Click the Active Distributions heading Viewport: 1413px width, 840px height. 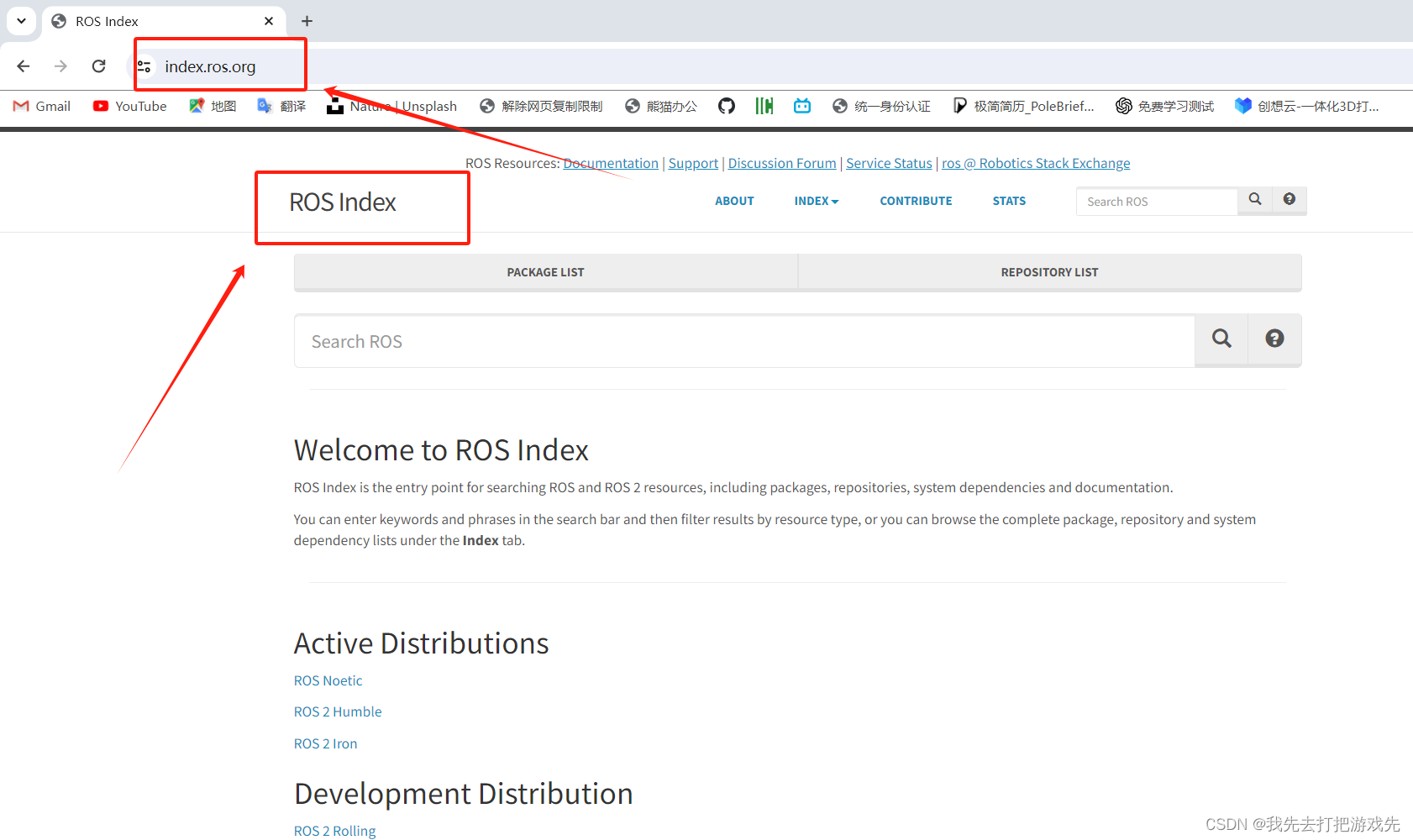coord(421,643)
